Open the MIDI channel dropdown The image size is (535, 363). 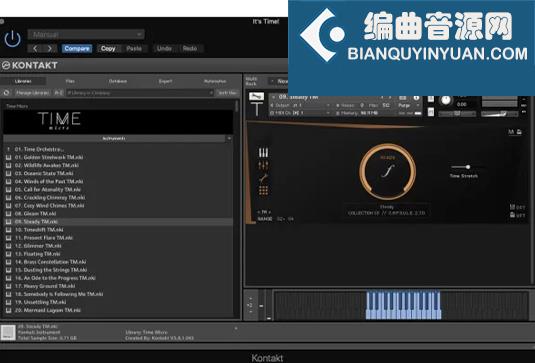point(300,113)
